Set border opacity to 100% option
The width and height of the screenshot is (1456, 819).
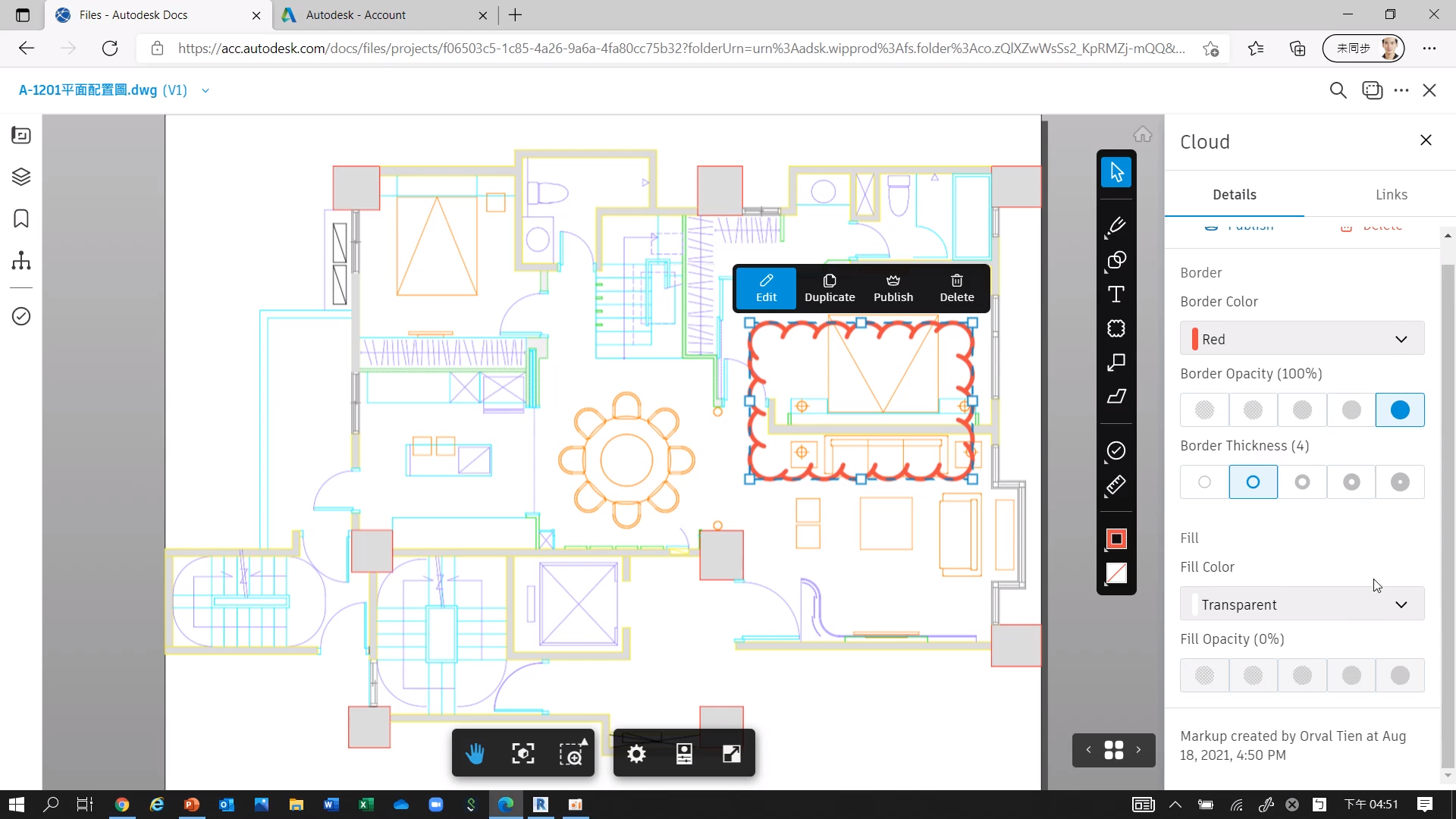pos(1400,410)
